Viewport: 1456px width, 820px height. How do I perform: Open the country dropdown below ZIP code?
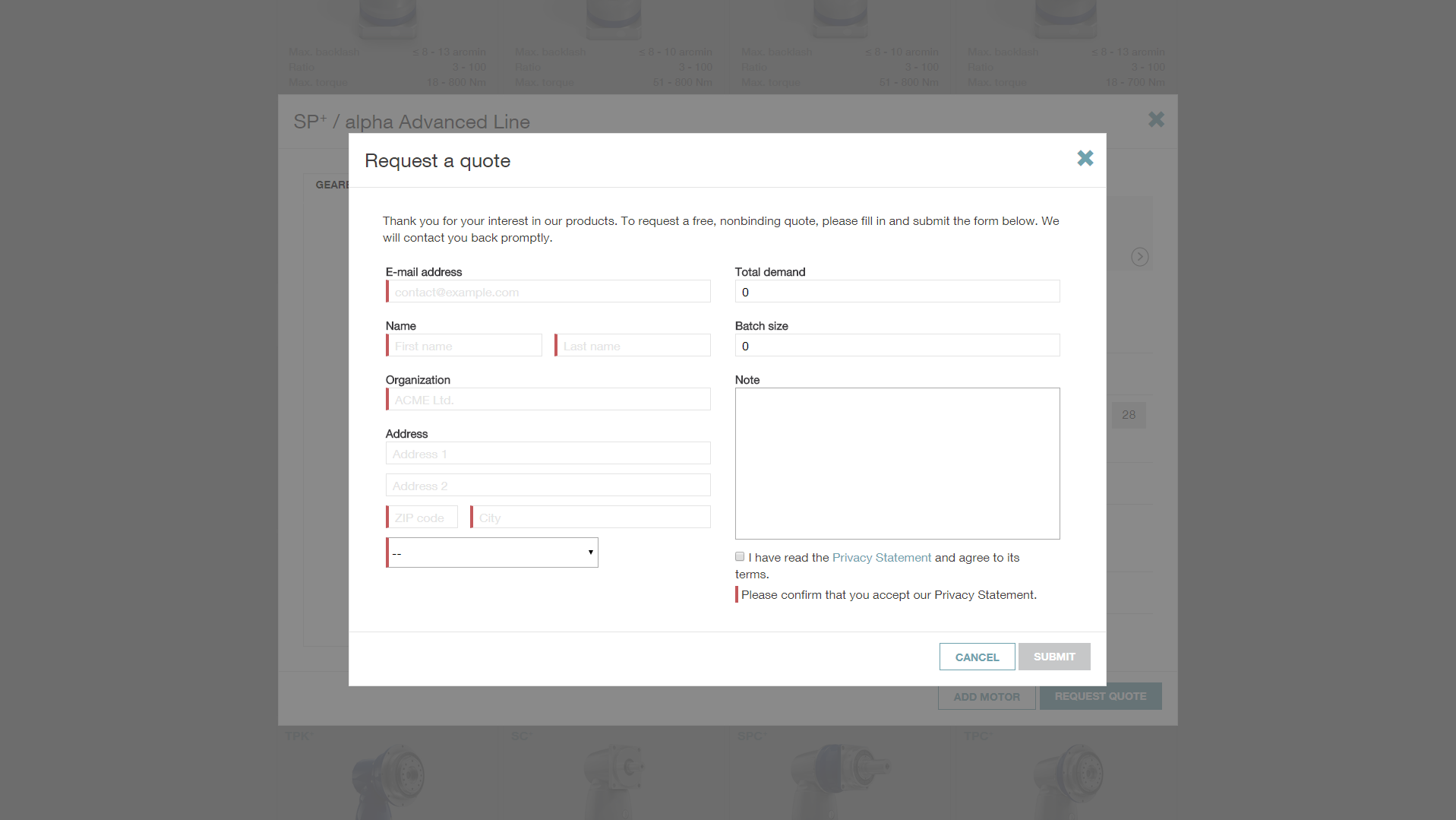(x=492, y=552)
